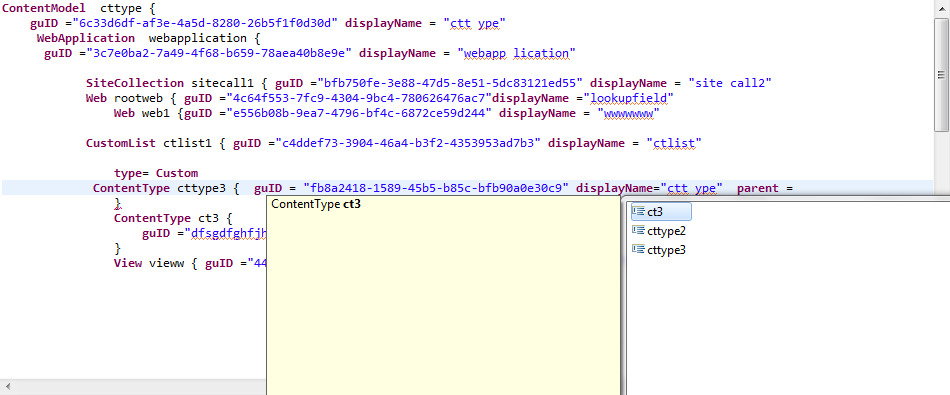Click the "wwwwwww" display name value

[628, 113]
